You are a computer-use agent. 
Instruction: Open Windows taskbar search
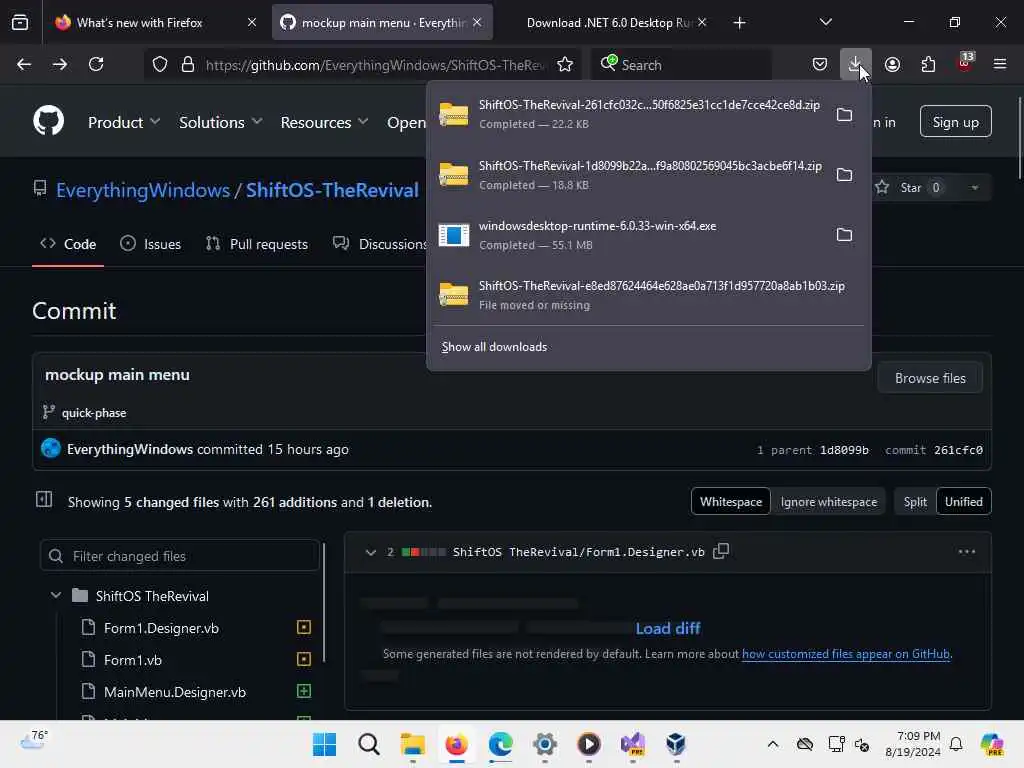pyautogui.click(x=369, y=744)
